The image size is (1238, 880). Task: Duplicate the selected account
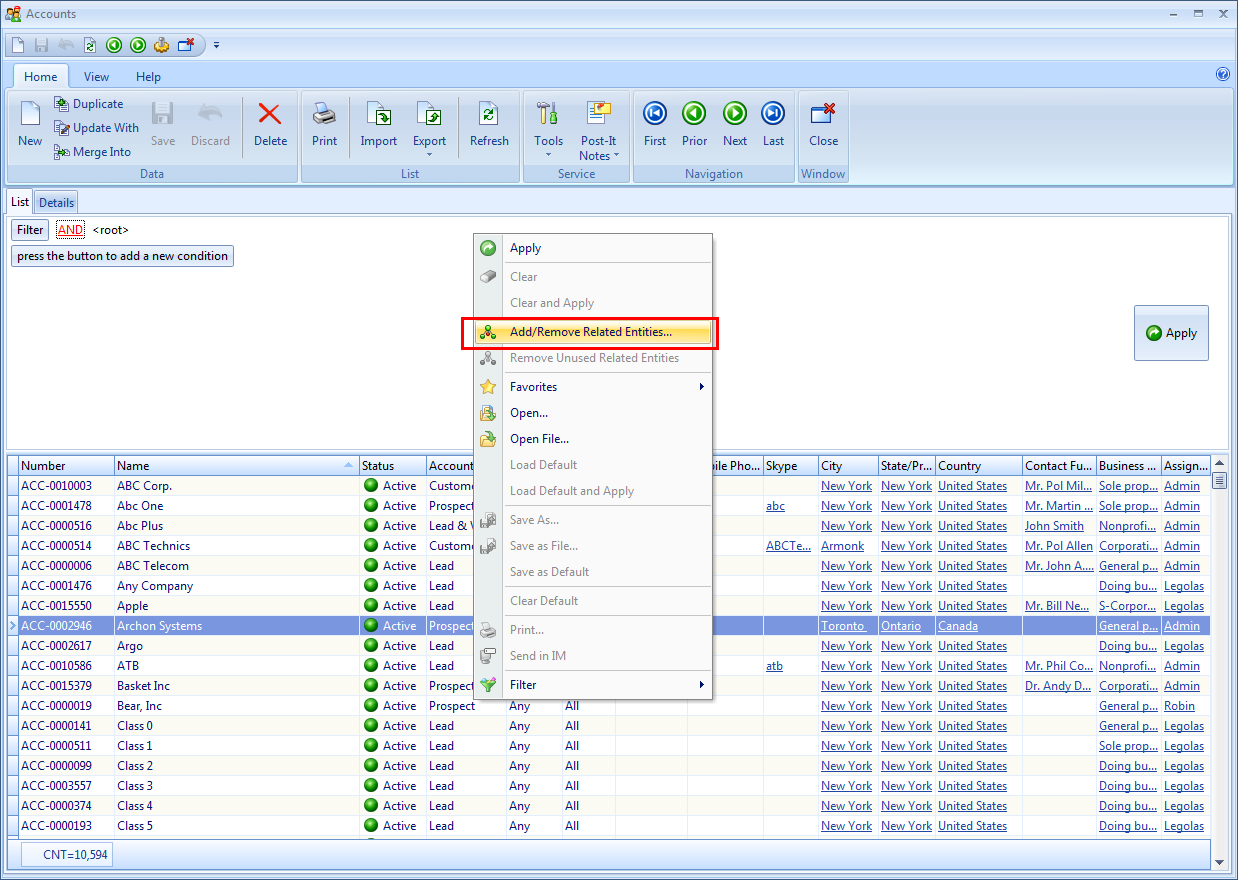88,104
